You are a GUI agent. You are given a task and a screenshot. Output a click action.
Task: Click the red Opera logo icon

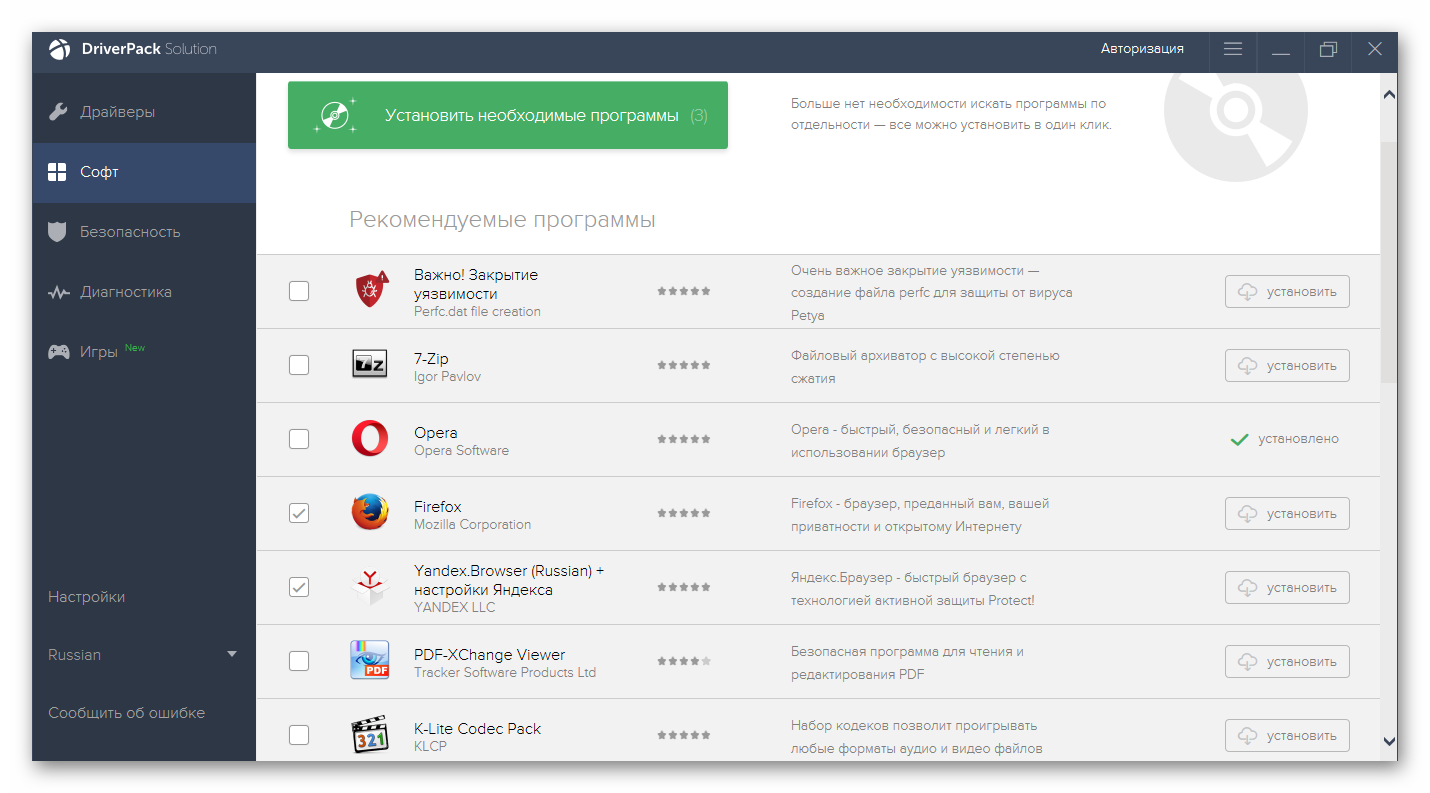[370, 438]
